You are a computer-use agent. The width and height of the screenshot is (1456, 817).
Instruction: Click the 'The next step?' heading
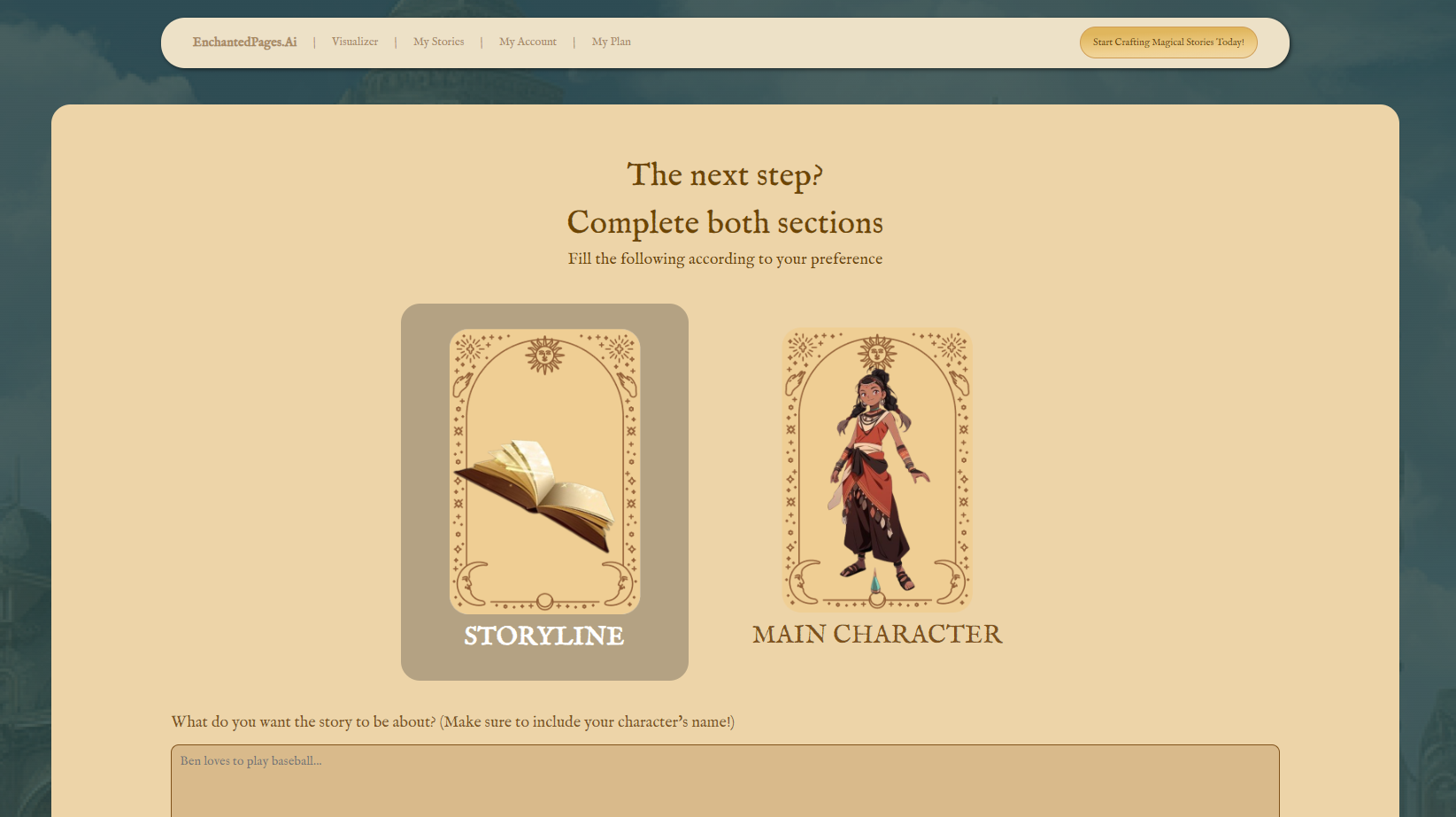[725, 175]
